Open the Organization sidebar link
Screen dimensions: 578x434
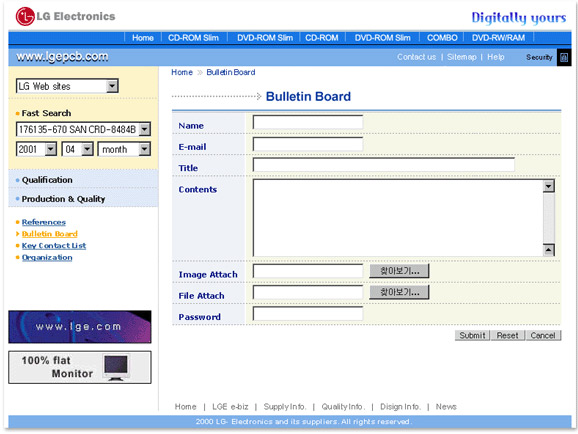click(47, 257)
